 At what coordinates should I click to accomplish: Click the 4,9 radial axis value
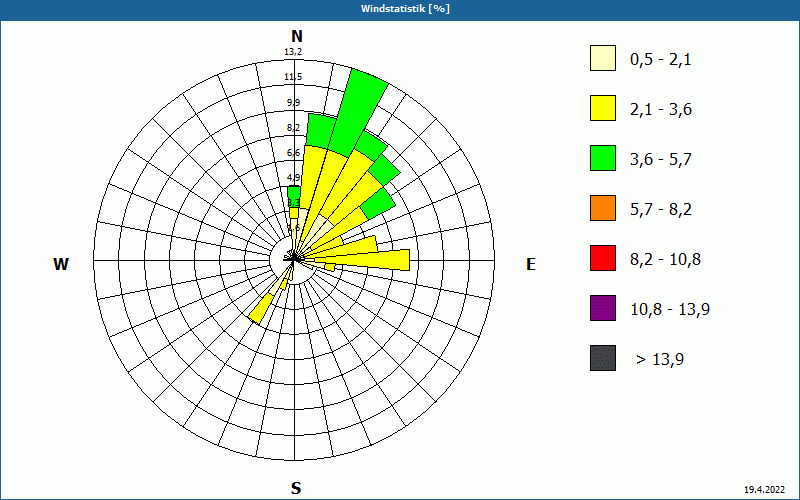point(293,178)
